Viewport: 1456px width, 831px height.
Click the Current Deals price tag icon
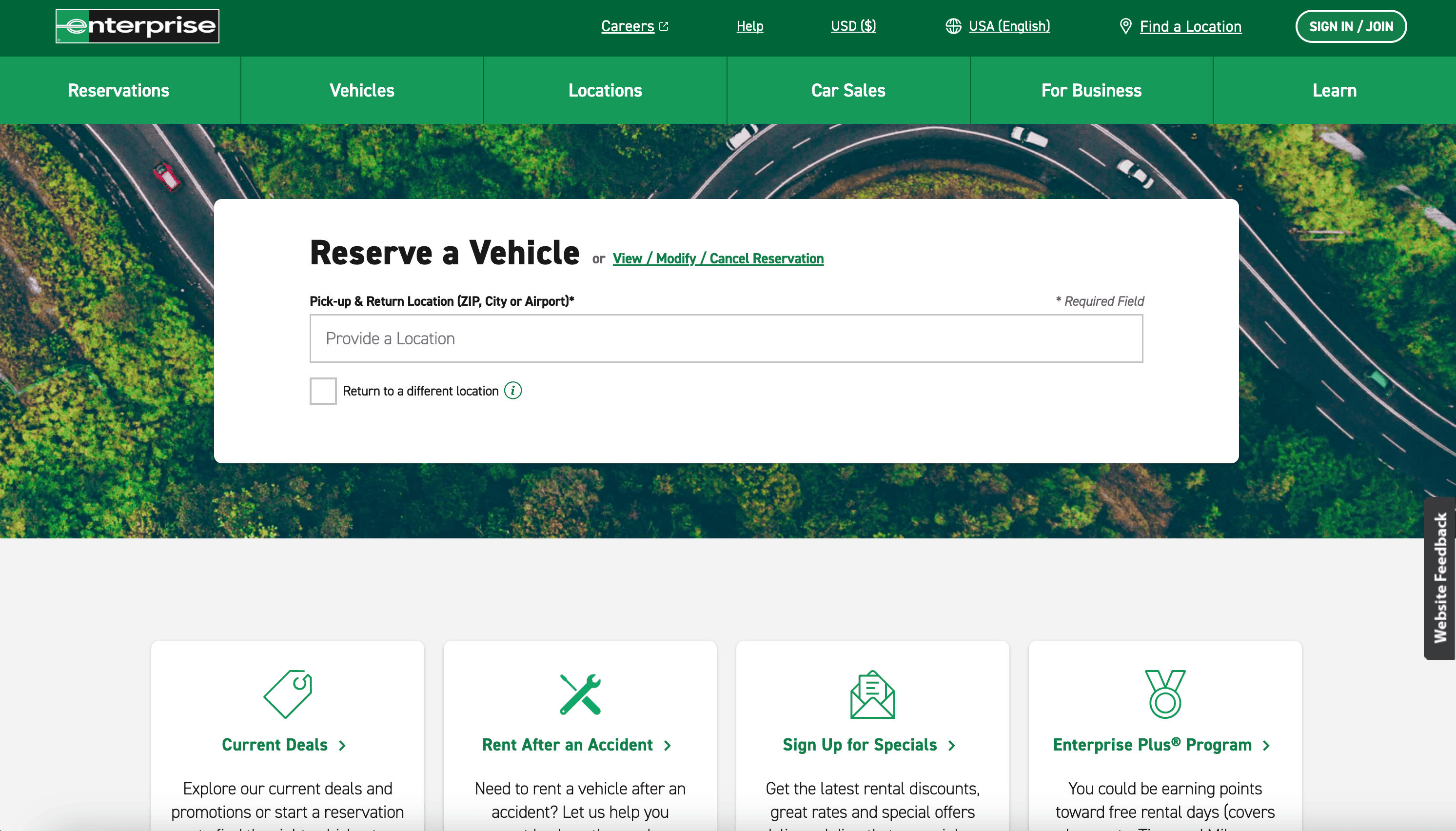[288, 694]
